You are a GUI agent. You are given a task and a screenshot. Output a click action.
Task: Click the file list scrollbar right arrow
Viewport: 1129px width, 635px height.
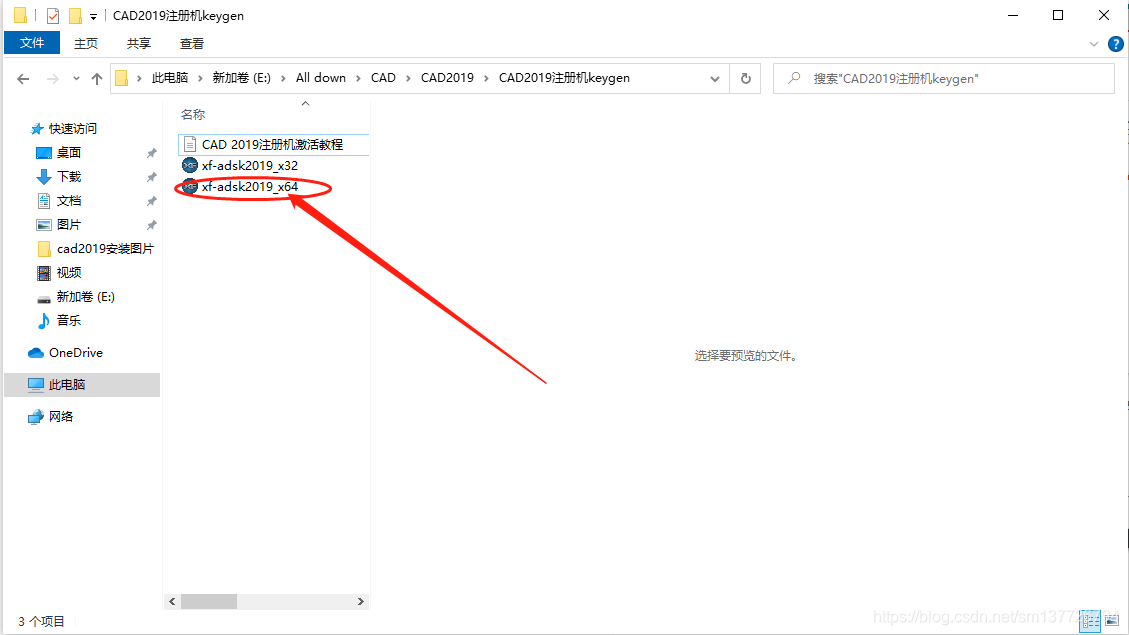(x=361, y=601)
